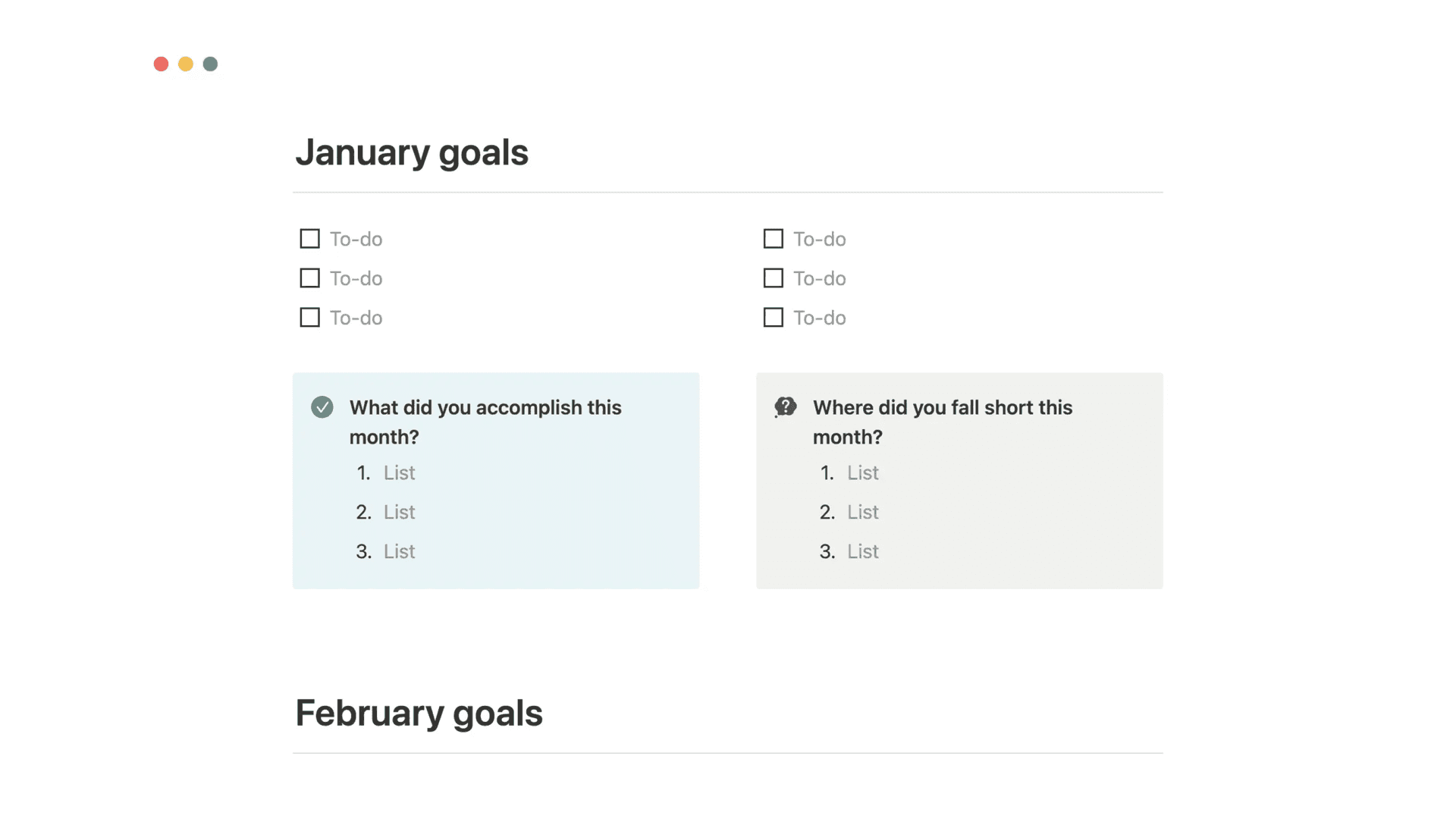Click list item 1 under accomplishments
This screenshot has height=819, width=1456.
(399, 473)
